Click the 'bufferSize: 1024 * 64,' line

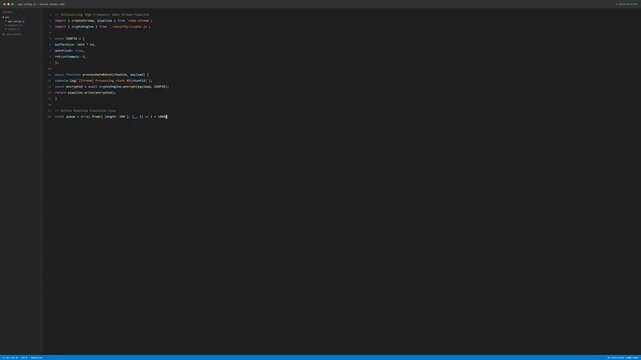75,45
